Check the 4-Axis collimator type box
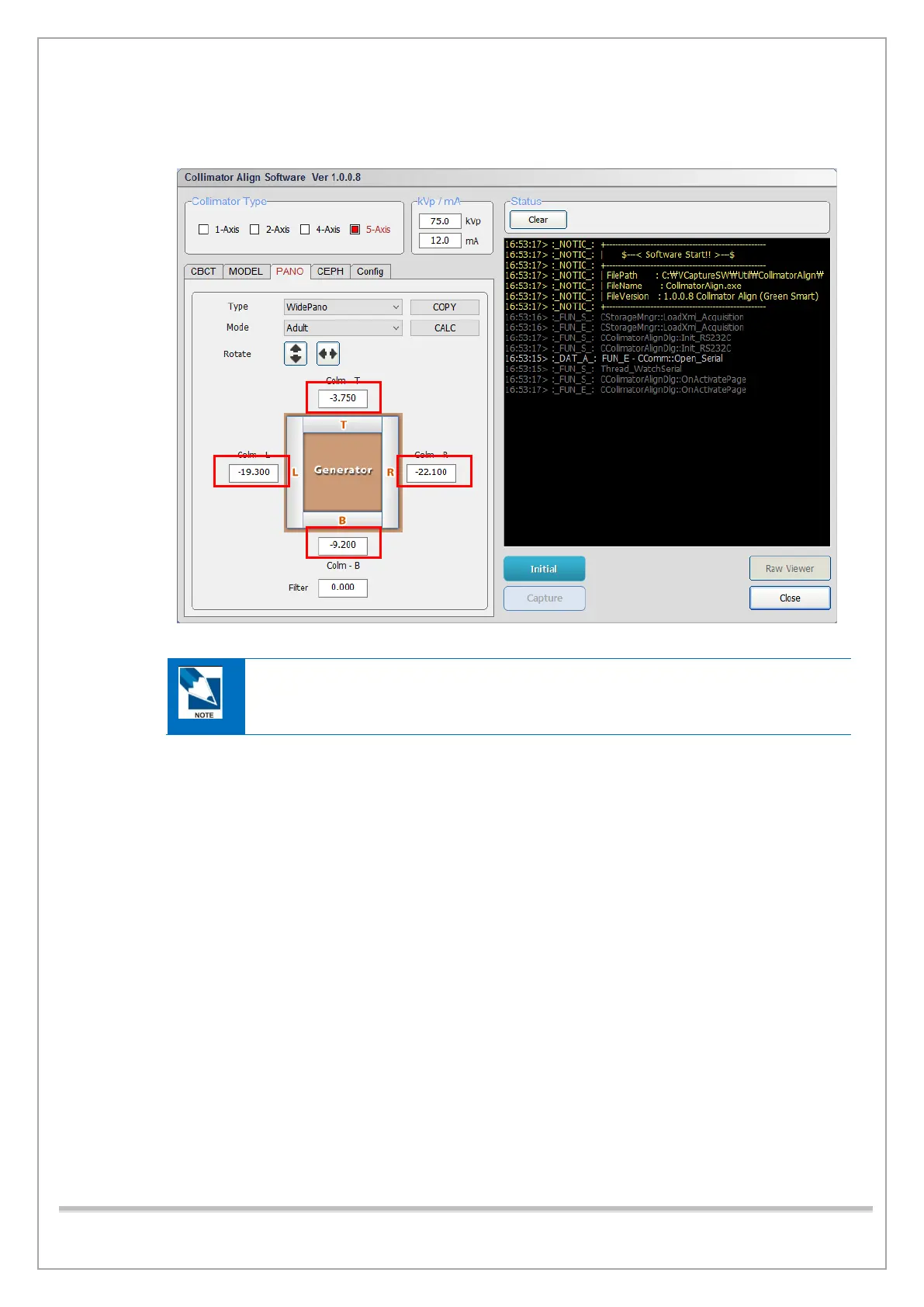The width and height of the screenshot is (924, 1307). coord(305,230)
